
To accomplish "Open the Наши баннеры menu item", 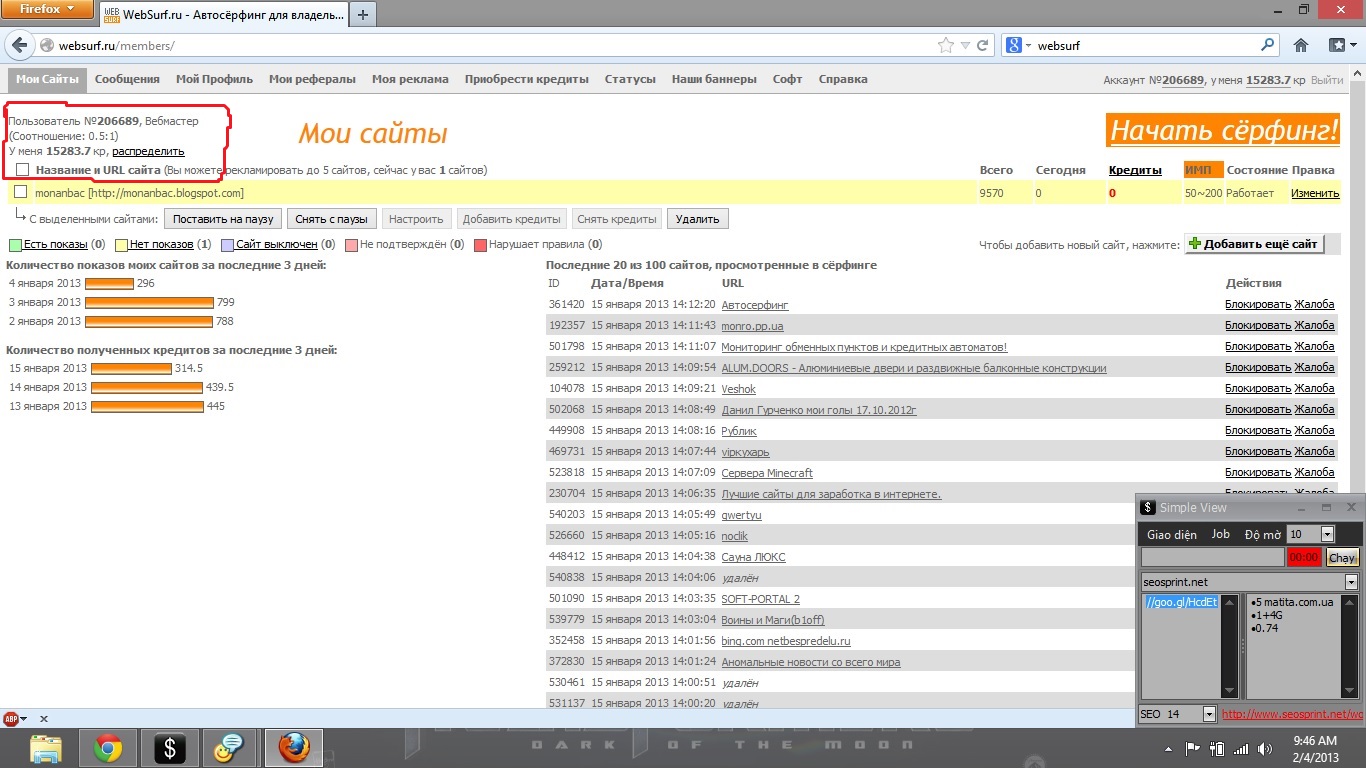I will [714, 80].
